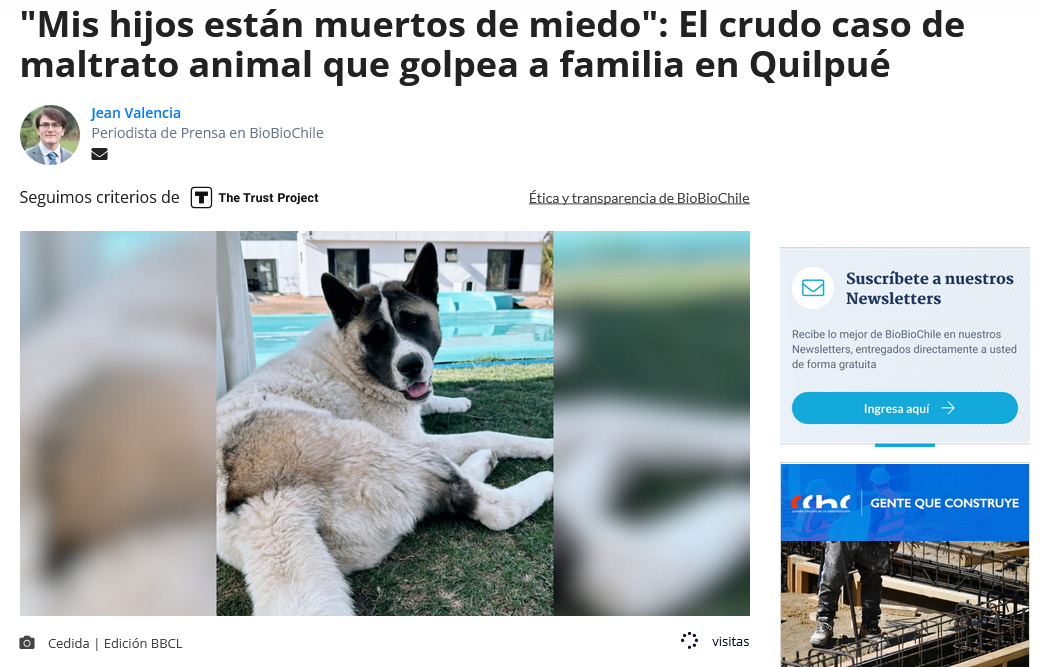Click the article headline about Quilpué

(492, 44)
